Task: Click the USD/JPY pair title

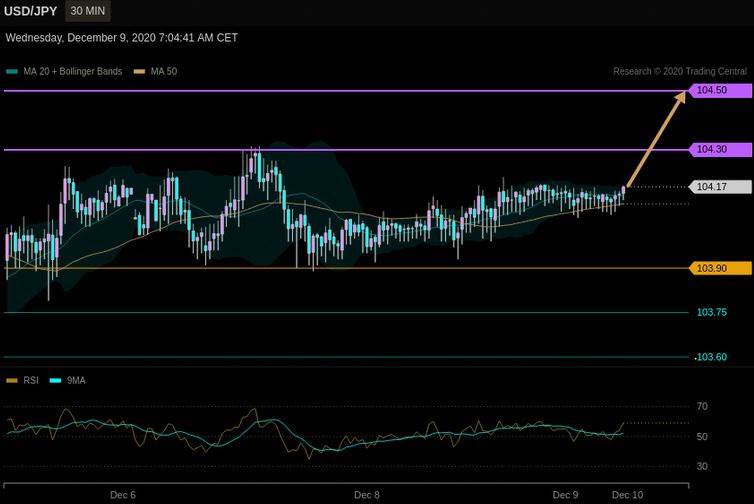Action: pyautogui.click(x=30, y=11)
